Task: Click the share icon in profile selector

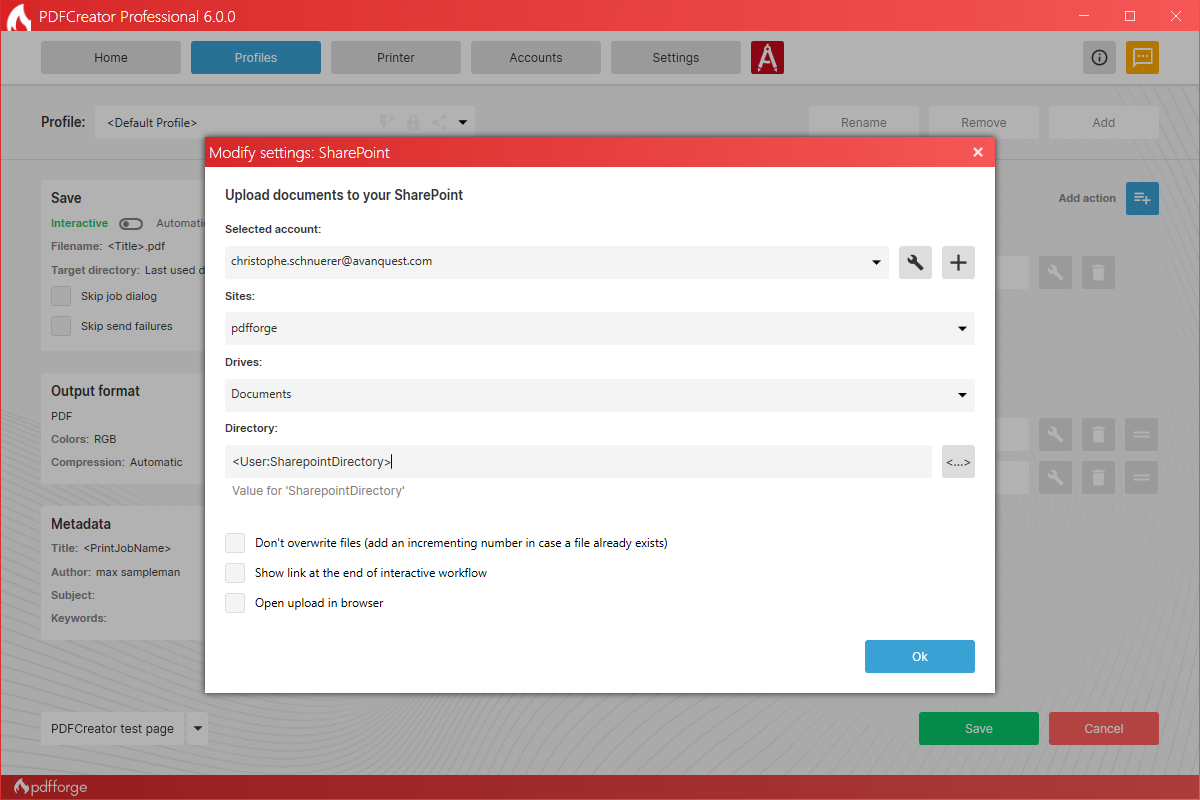Action: pyautogui.click(x=439, y=123)
